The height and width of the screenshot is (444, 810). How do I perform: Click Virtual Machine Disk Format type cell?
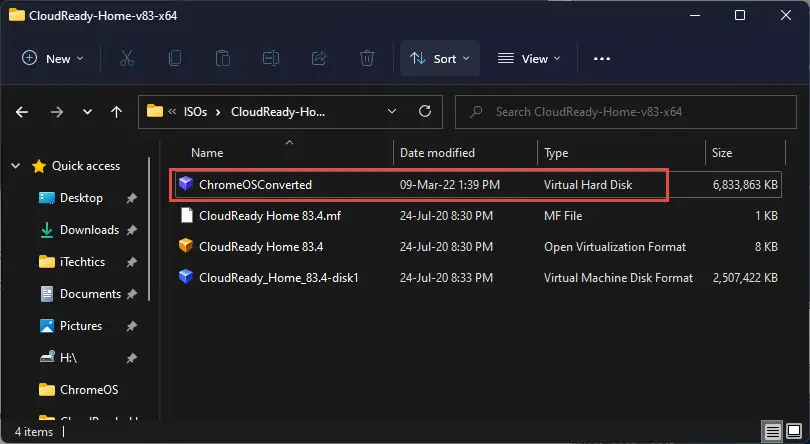pyautogui.click(x=618, y=278)
